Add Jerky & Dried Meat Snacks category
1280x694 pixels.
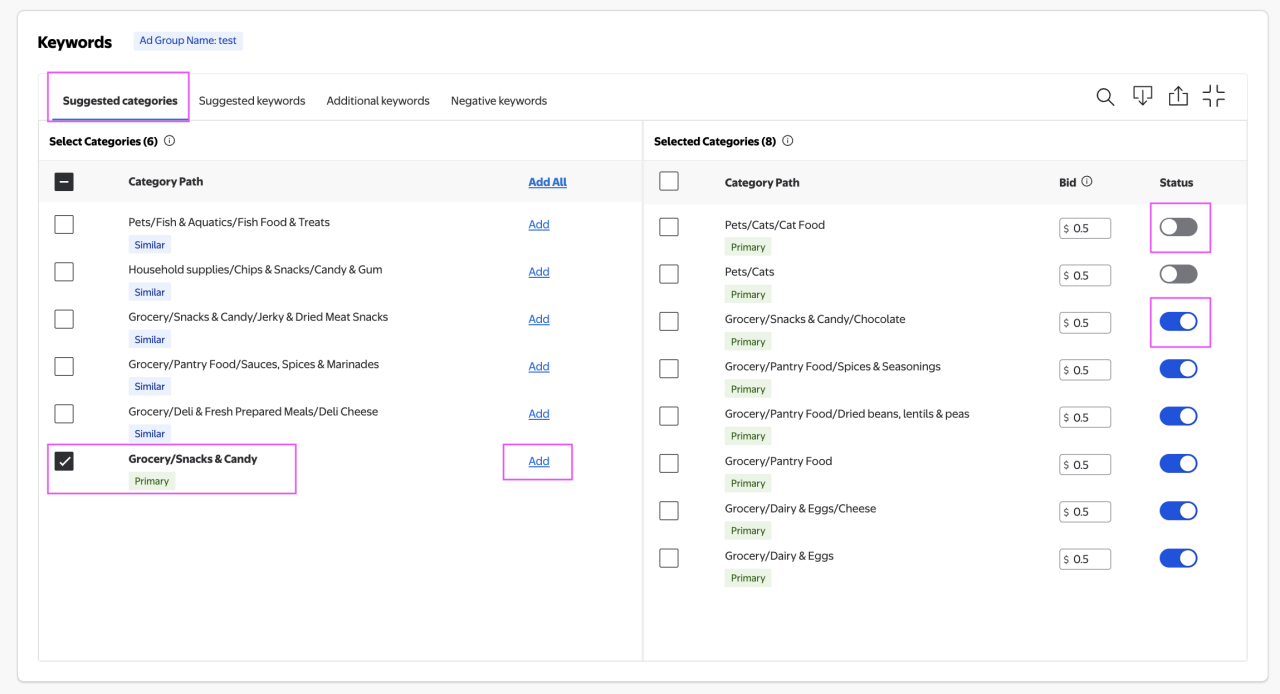click(x=539, y=319)
